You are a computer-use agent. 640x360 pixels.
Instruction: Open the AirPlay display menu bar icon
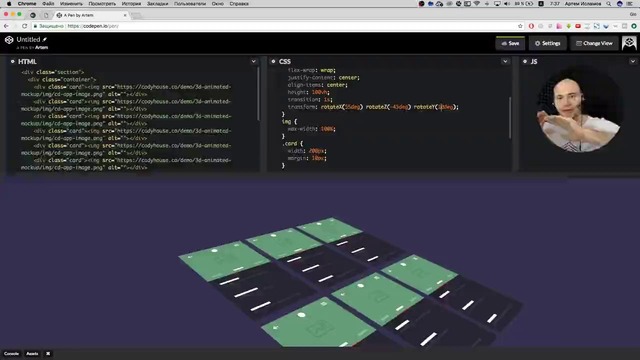tap(497, 4)
